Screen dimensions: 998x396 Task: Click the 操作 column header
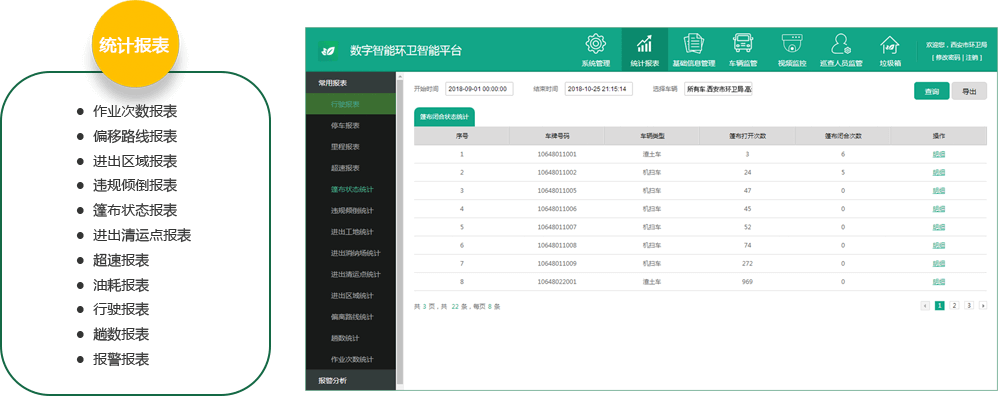pos(939,136)
